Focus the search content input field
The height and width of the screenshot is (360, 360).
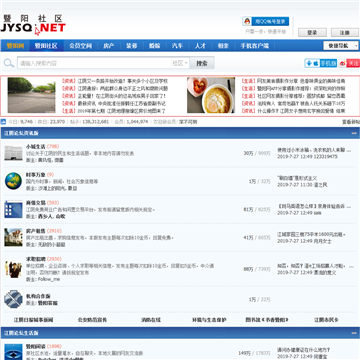click(94, 63)
